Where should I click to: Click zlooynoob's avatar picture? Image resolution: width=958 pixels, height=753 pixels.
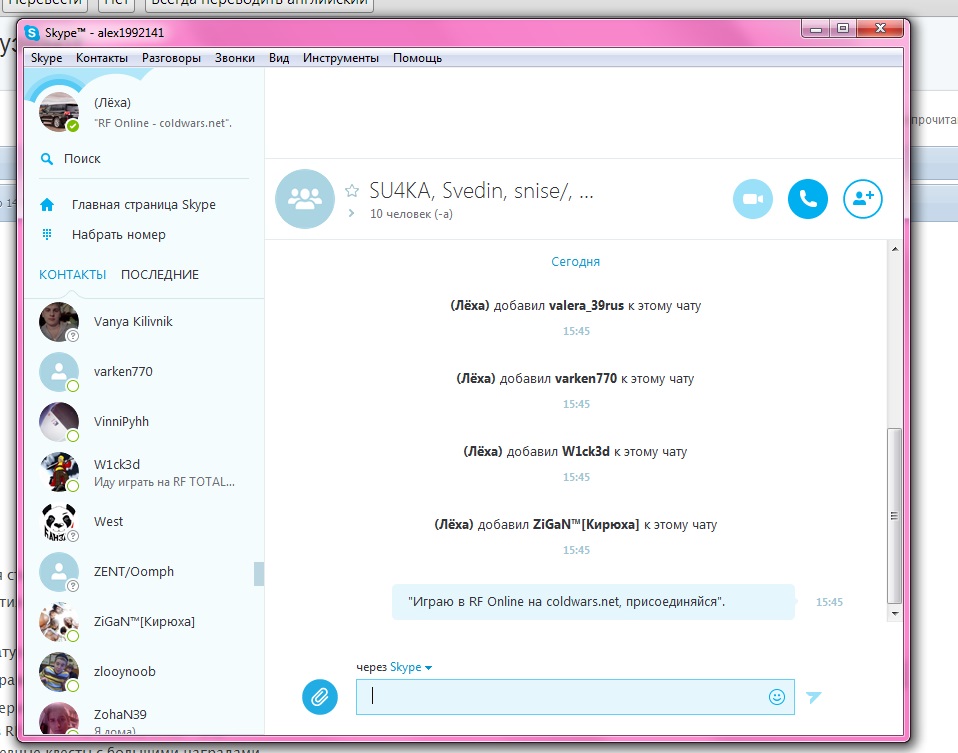tap(59, 672)
